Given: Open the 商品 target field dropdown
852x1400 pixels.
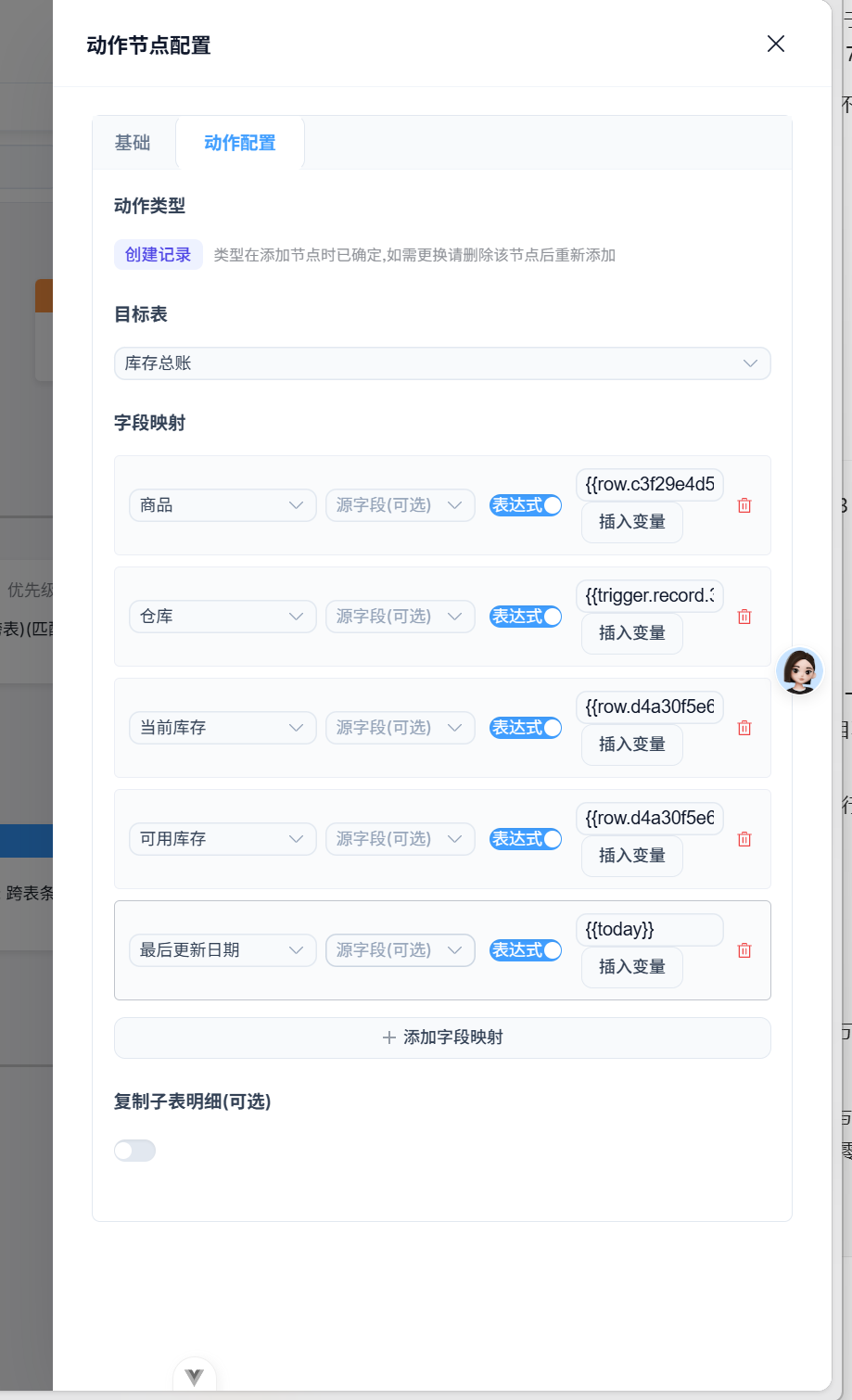Looking at the screenshot, I should coord(223,505).
